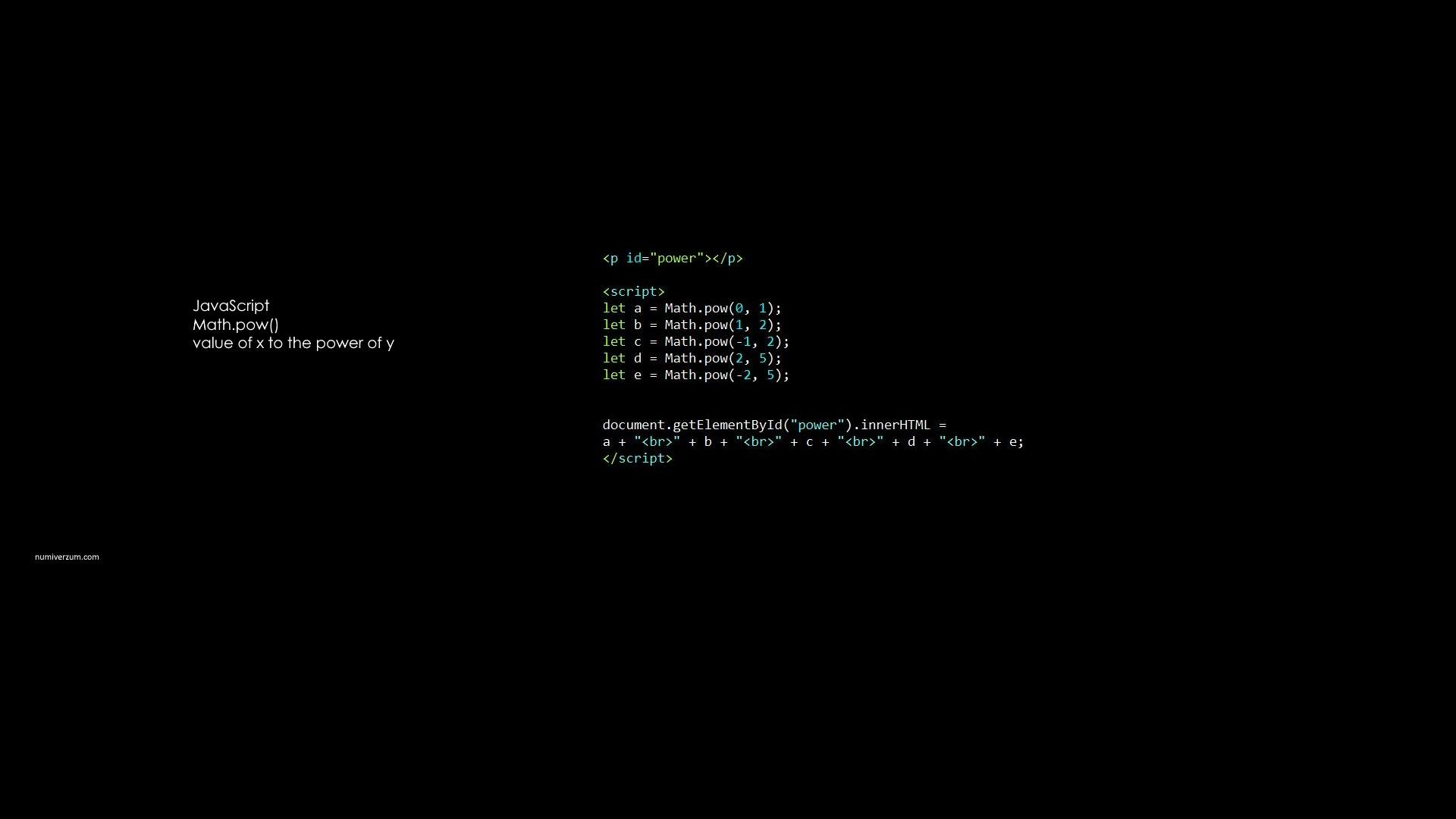Click the 'JavaScript' heading text
This screenshot has width=1456, height=819.
point(231,306)
